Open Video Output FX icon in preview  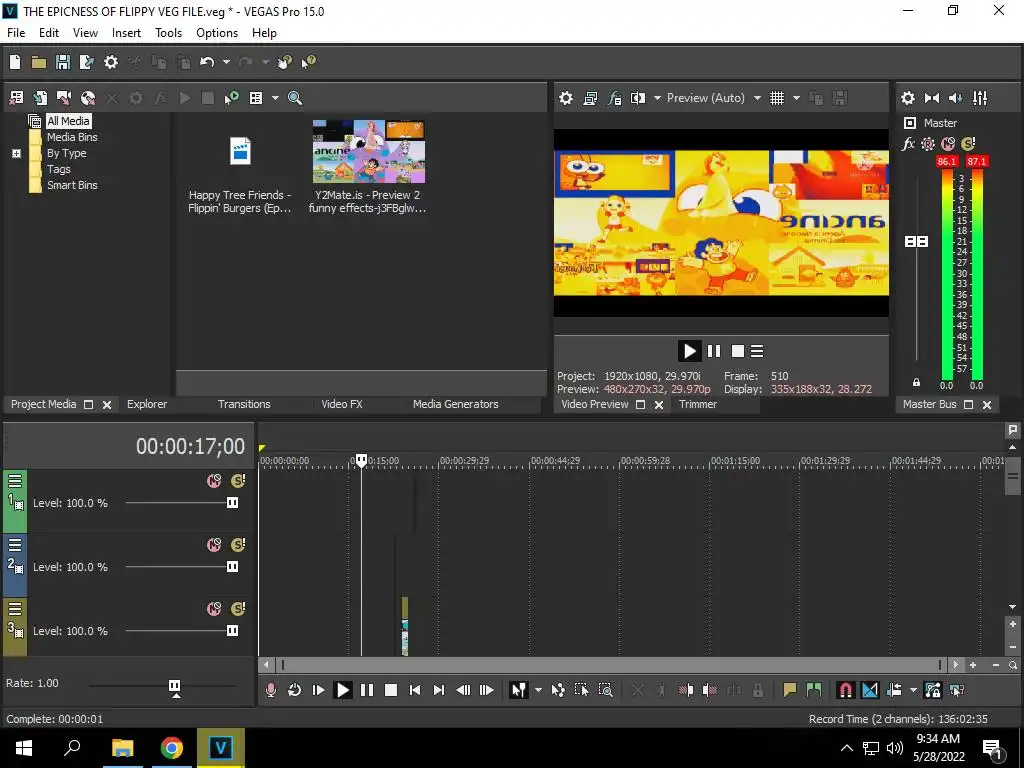[614, 98]
